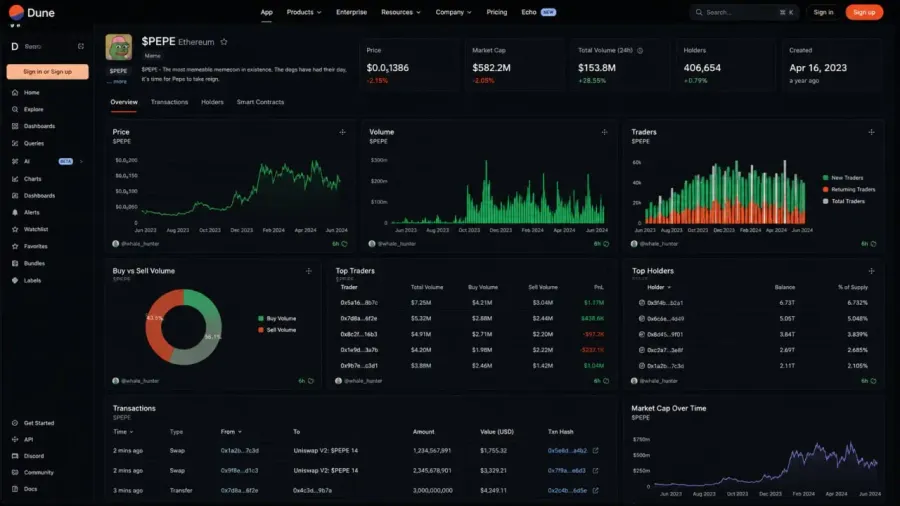Open Get Started in the sidebar

click(x=33, y=423)
